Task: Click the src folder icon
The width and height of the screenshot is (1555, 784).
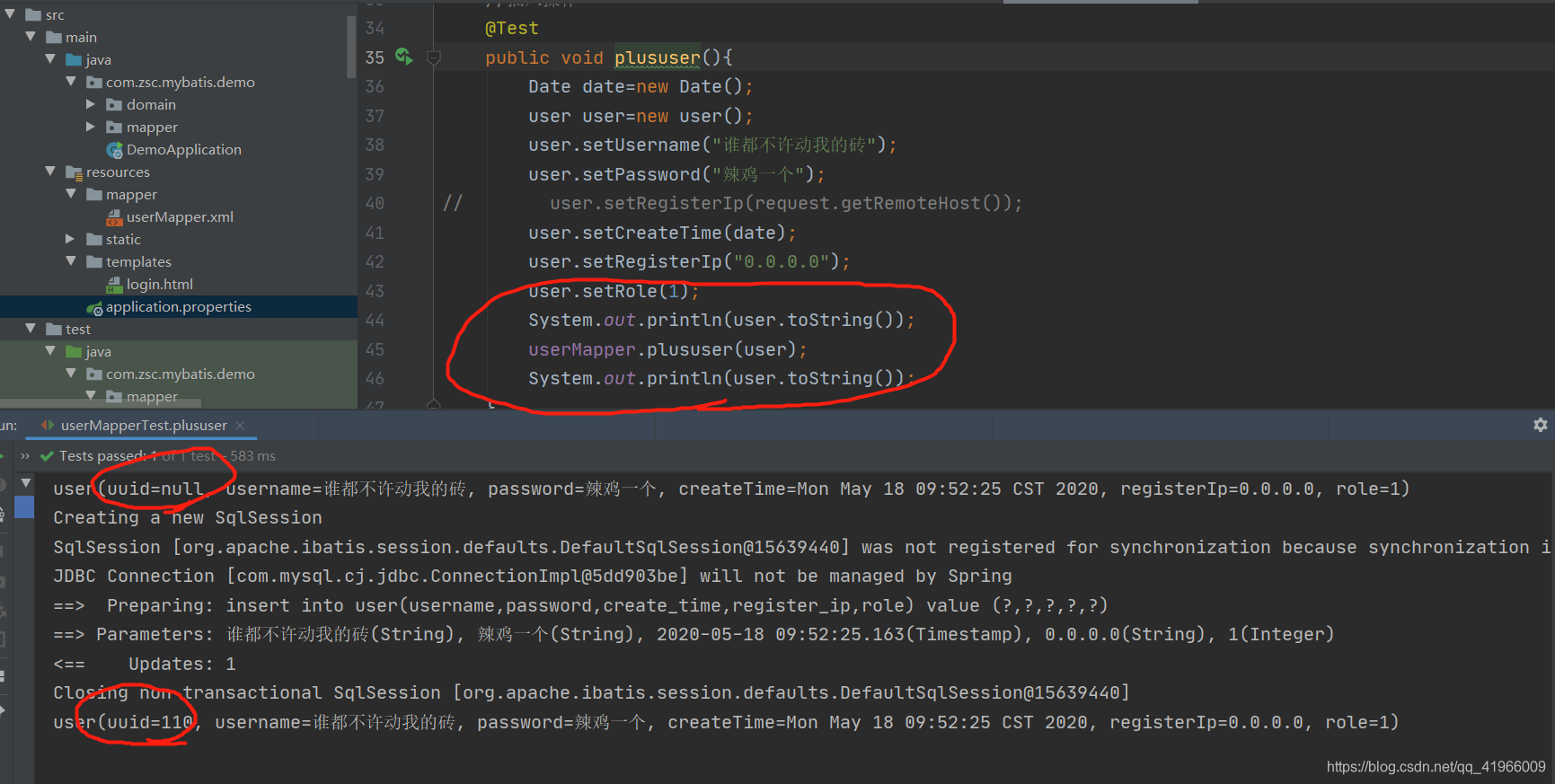Action: pos(34,15)
